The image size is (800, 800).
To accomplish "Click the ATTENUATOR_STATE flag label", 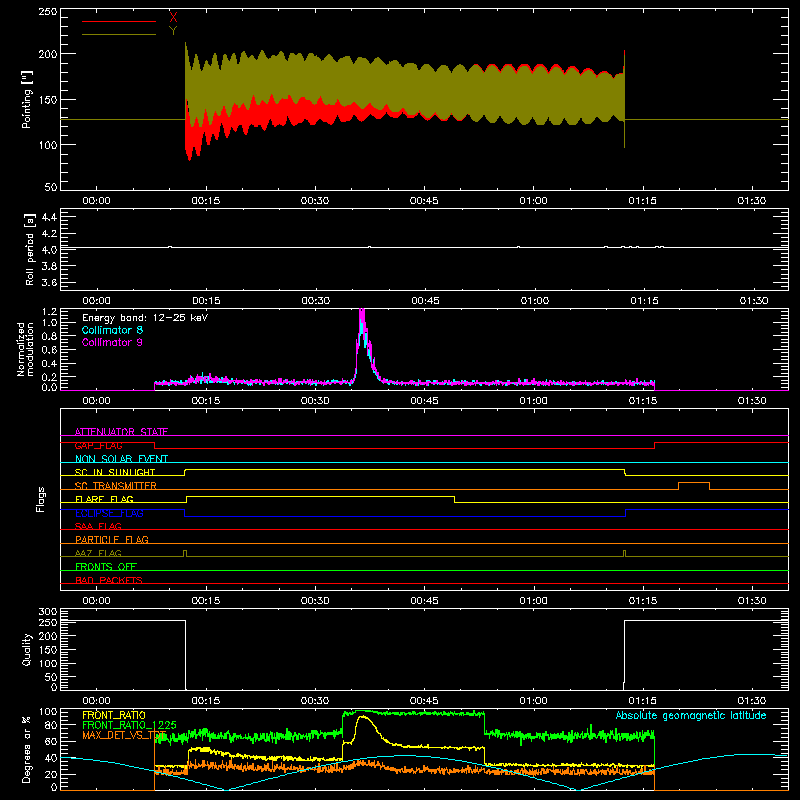I will coord(121,432).
